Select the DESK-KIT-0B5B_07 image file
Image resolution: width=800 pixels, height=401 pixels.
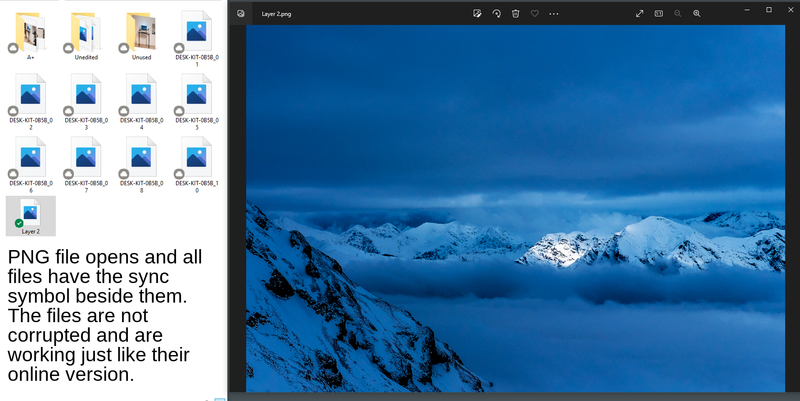point(86,158)
